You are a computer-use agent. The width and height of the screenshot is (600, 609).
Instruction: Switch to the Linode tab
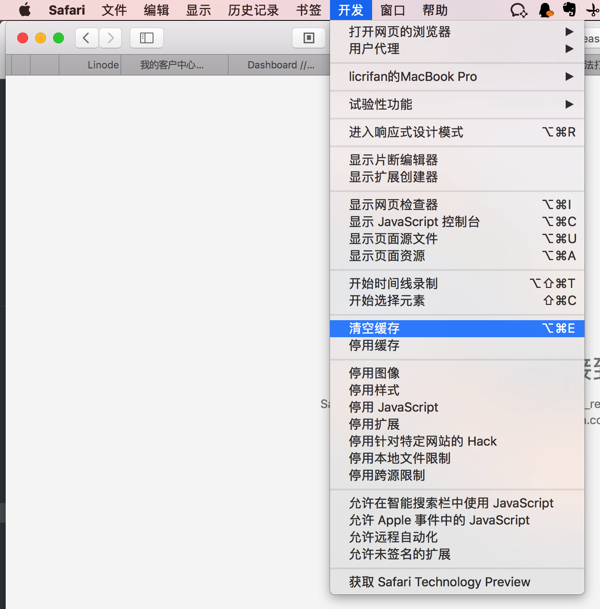[x=90, y=65]
